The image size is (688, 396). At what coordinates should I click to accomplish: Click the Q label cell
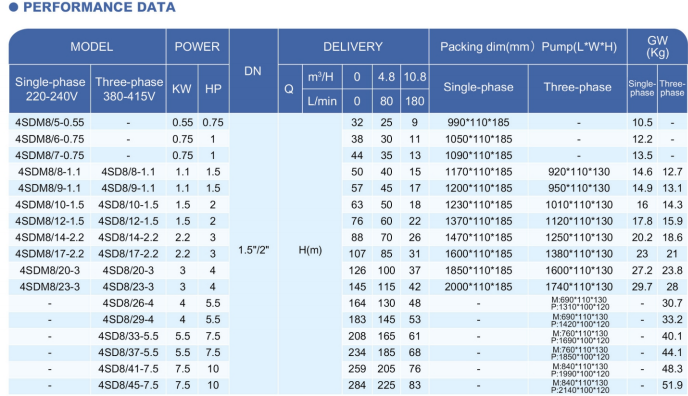pyautogui.click(x=289, y=89)
